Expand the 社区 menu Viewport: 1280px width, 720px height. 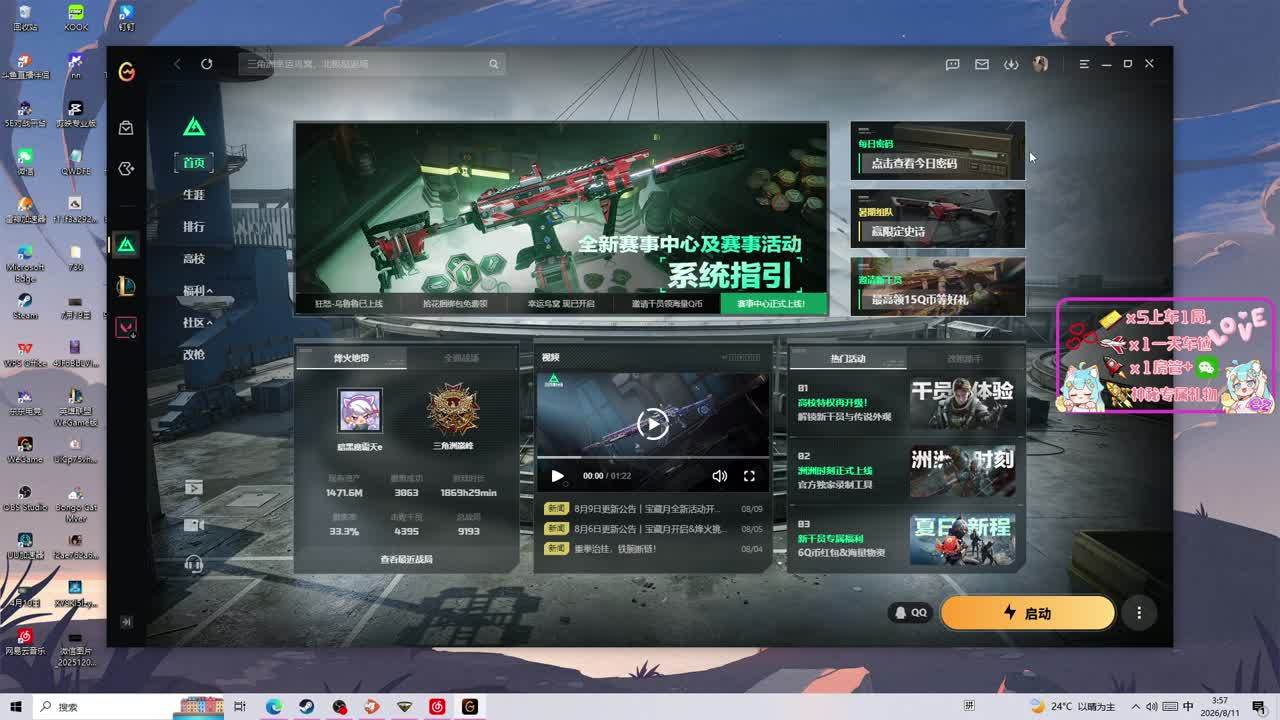click(x=197, y=323)
